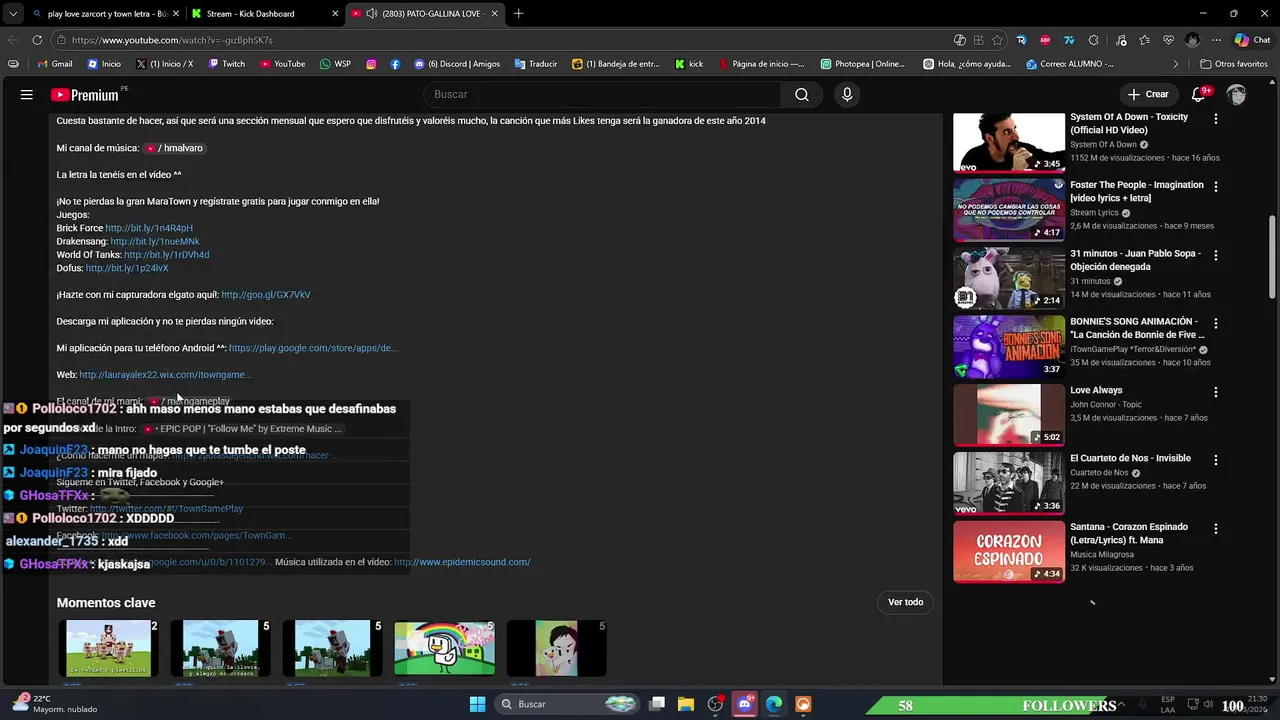This screenshot has height=720, width=1280.
Task: Open Love Always video title
Action: tap(1096, 390)
